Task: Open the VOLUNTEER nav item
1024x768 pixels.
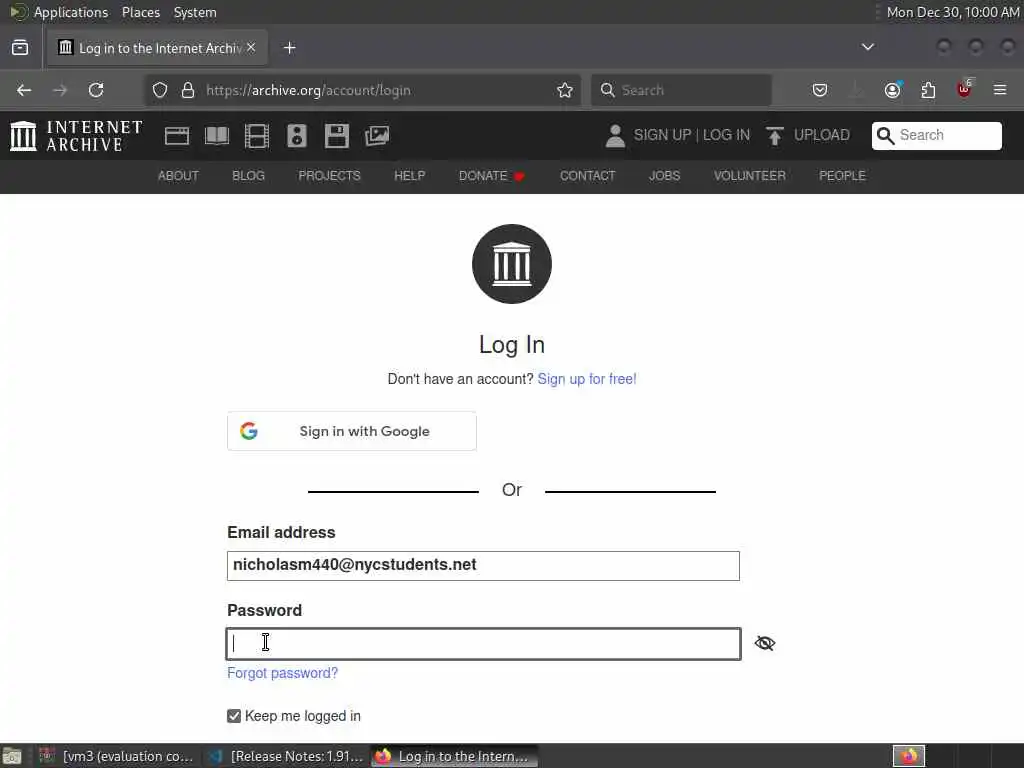Action: click(750, 176)
